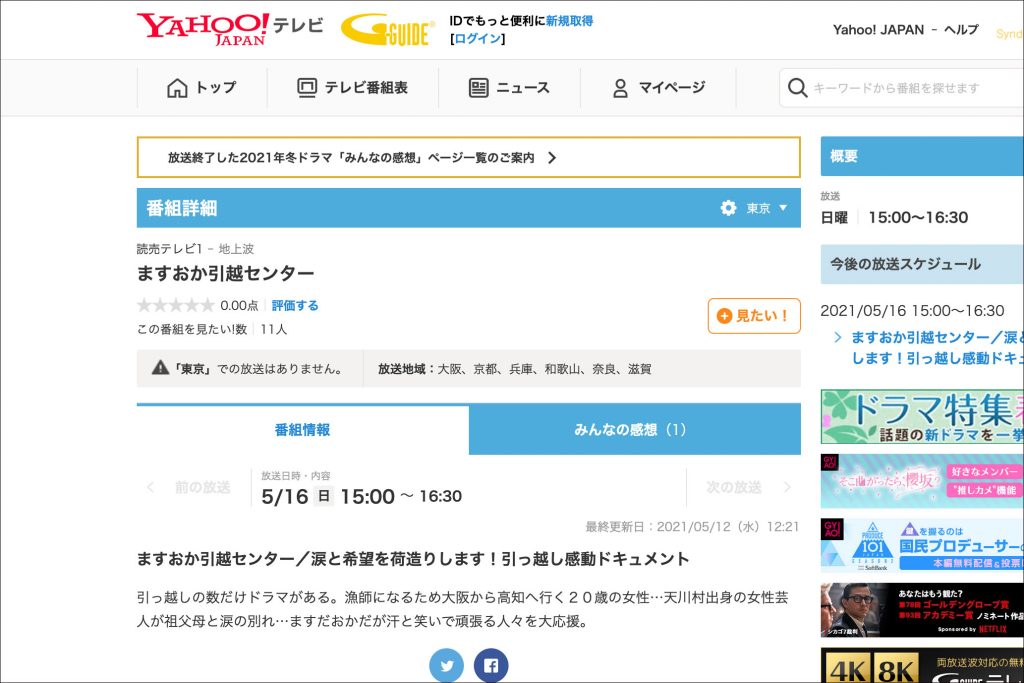Click the ログイン link
1024x683 pixels.
tap(478, 39)
